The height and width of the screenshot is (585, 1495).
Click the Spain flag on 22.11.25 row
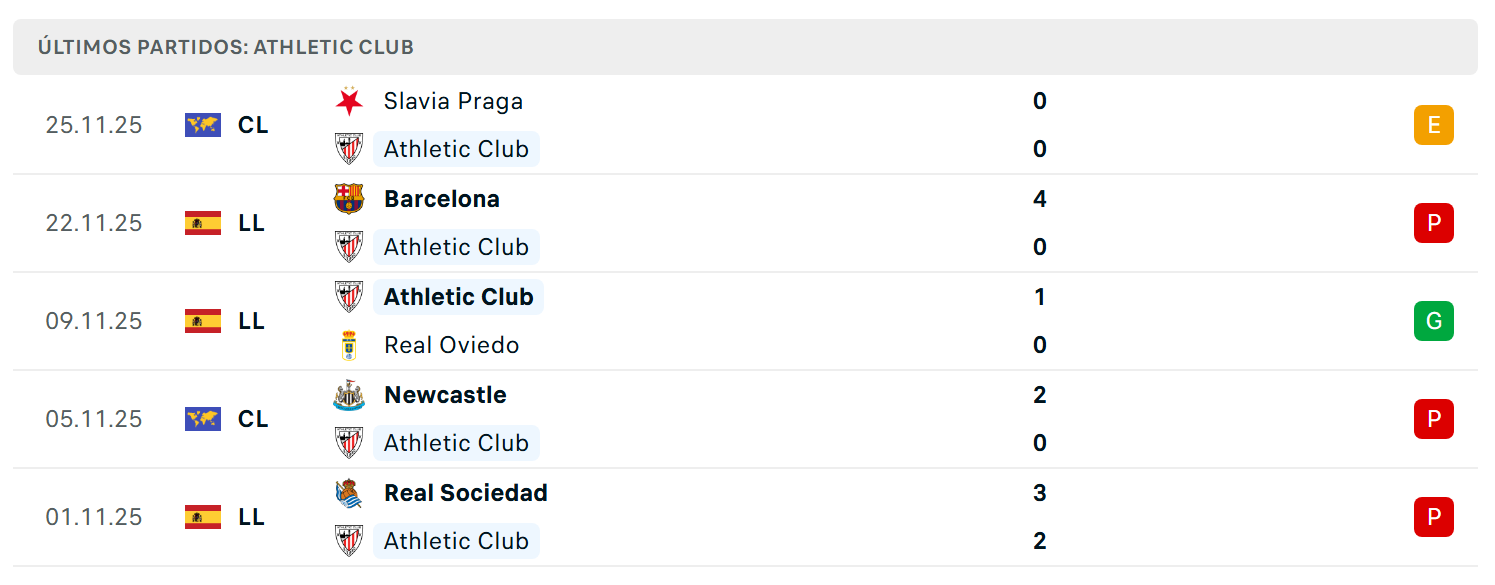pos(203,223)
